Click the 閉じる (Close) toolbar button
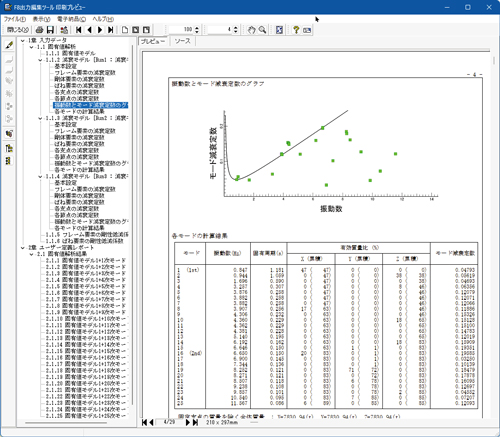500x437 pixels. (x=18, y=30)
